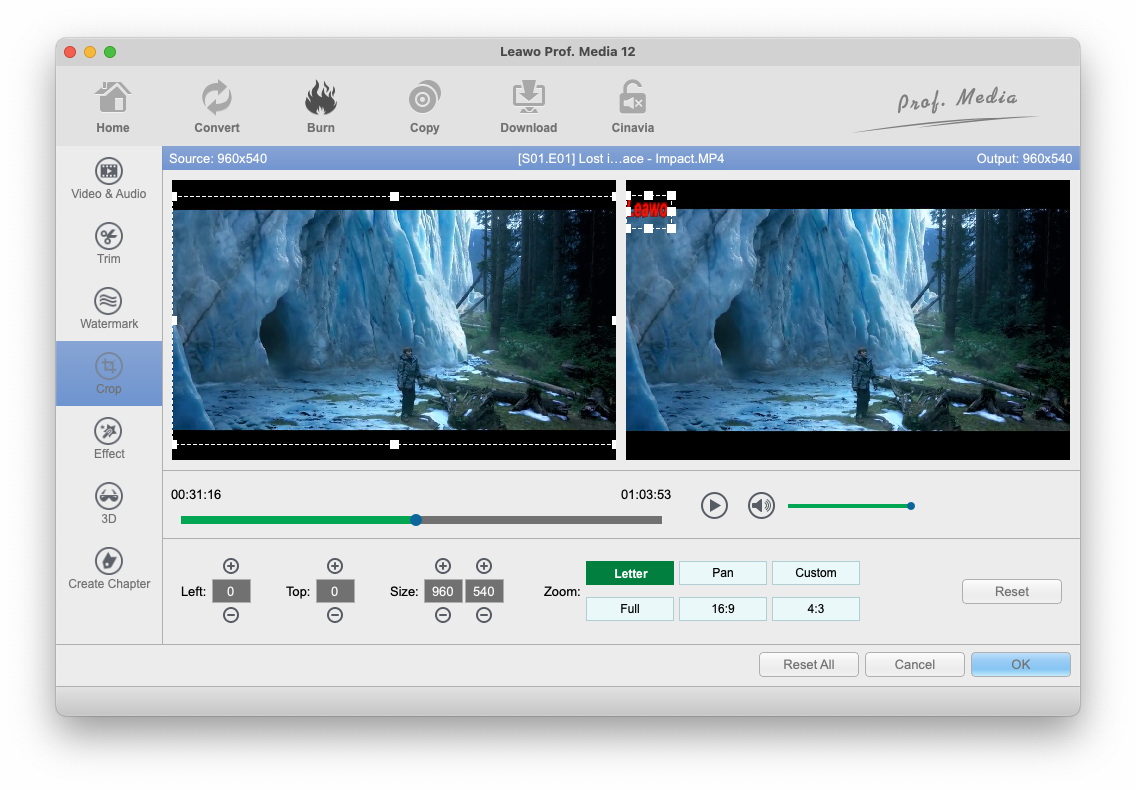Choose the Pan zoom mode
The image size is (1136, 790).
tap(722, 573)
